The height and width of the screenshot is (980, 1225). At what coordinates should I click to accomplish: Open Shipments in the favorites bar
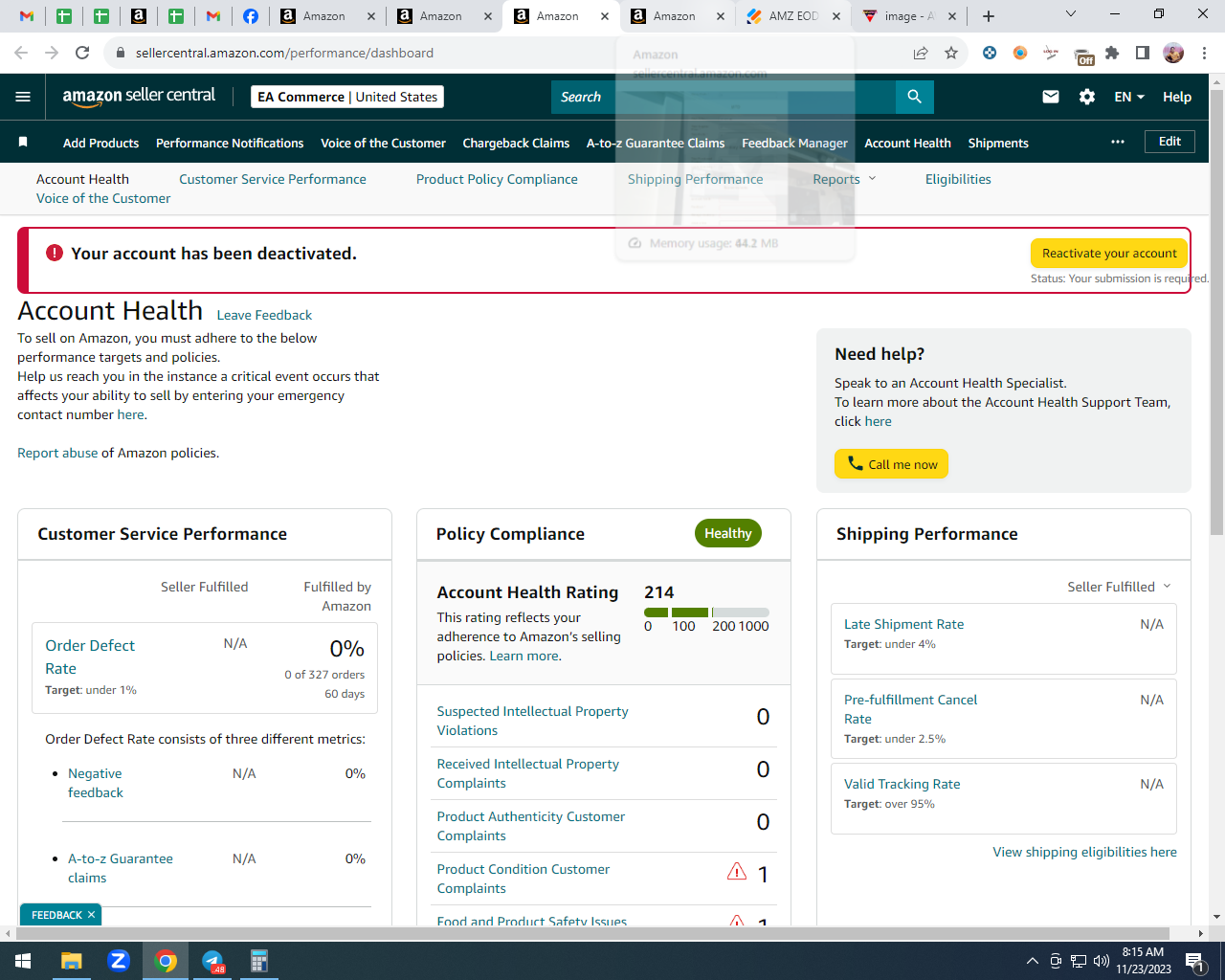coord(998,143)
